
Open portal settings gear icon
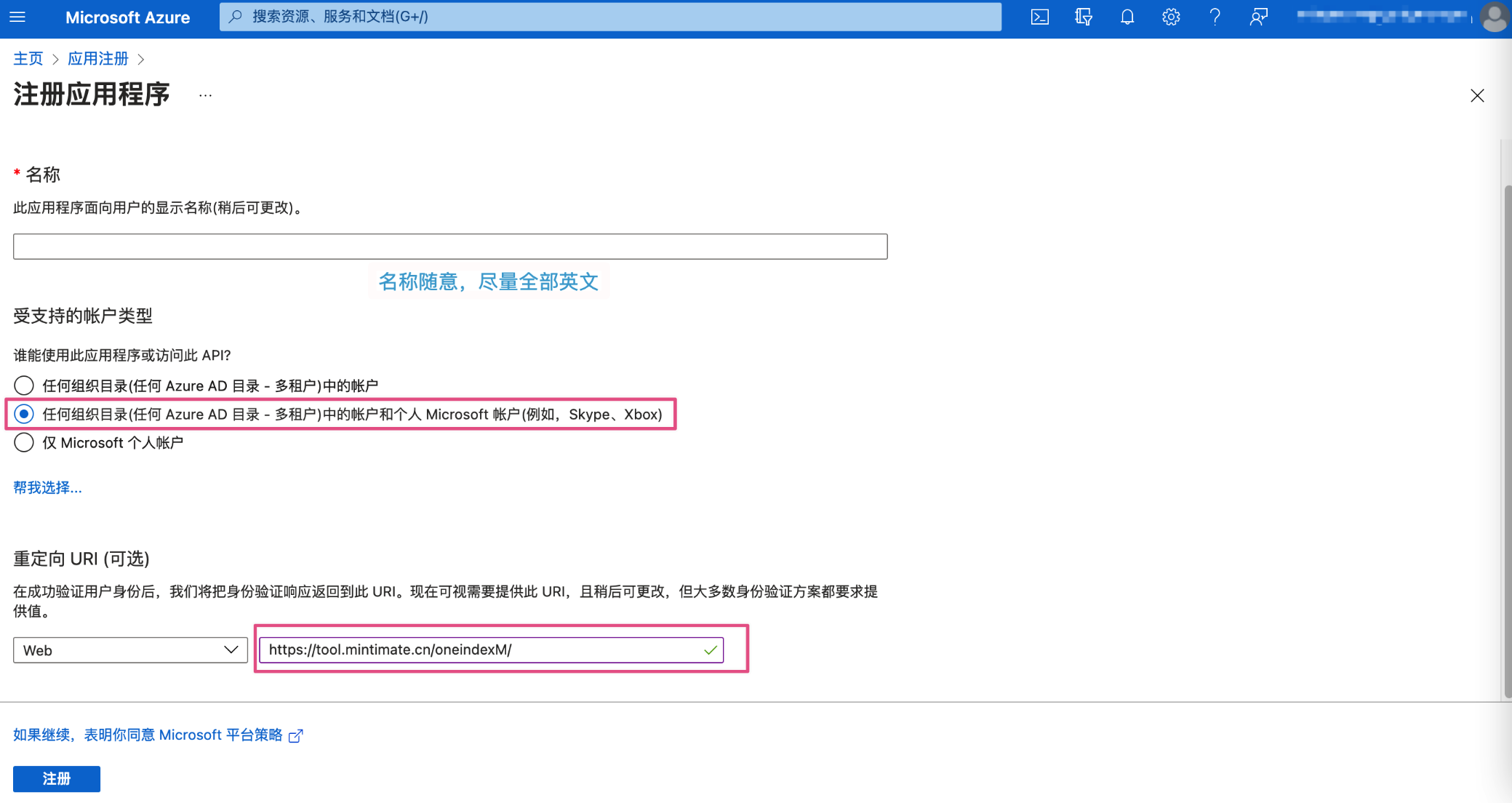pos(1170,17)
